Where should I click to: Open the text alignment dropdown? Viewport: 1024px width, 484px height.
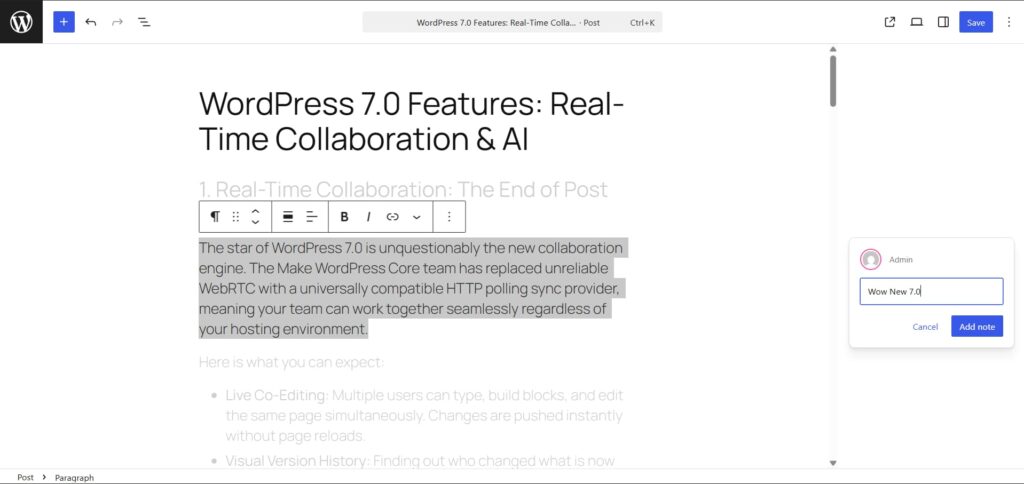point(312,216)
